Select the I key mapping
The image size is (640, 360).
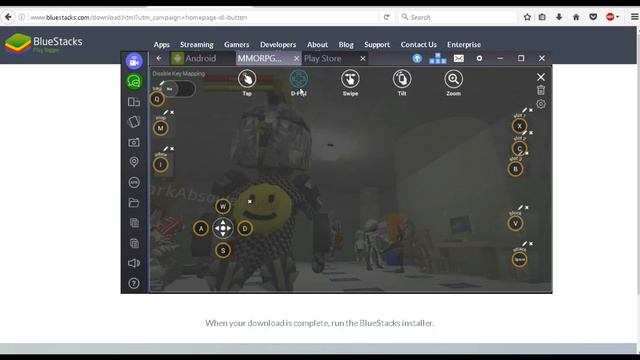tap(160, 164)
